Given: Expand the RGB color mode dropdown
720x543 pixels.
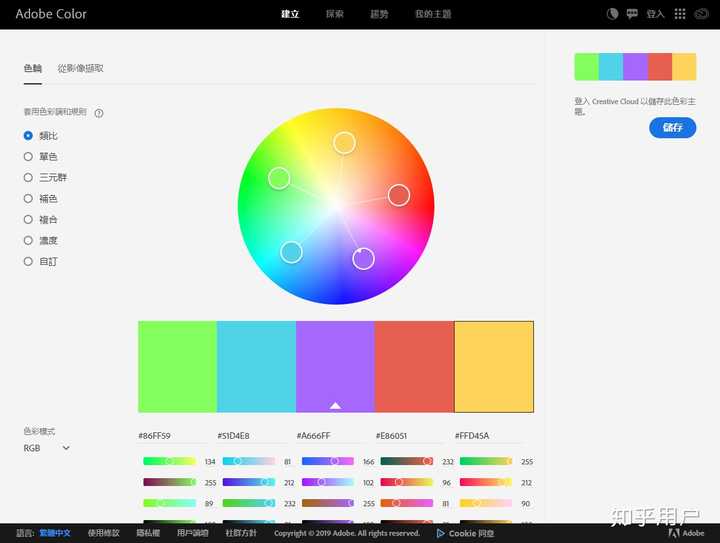Looking at the screenshot, I should (x=46, y=448).
